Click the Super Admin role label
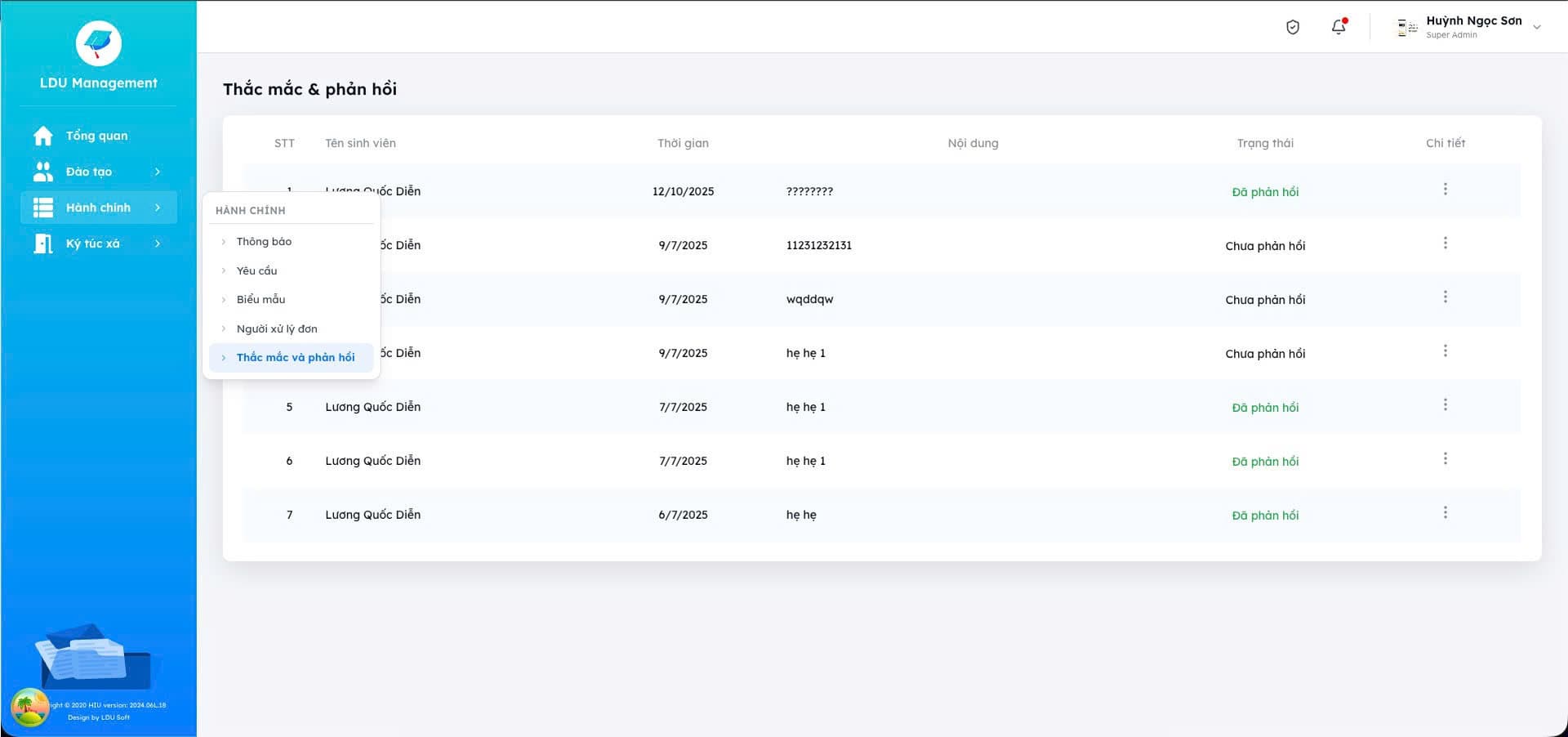1568x737 pixels. [x=1451, y=35]
